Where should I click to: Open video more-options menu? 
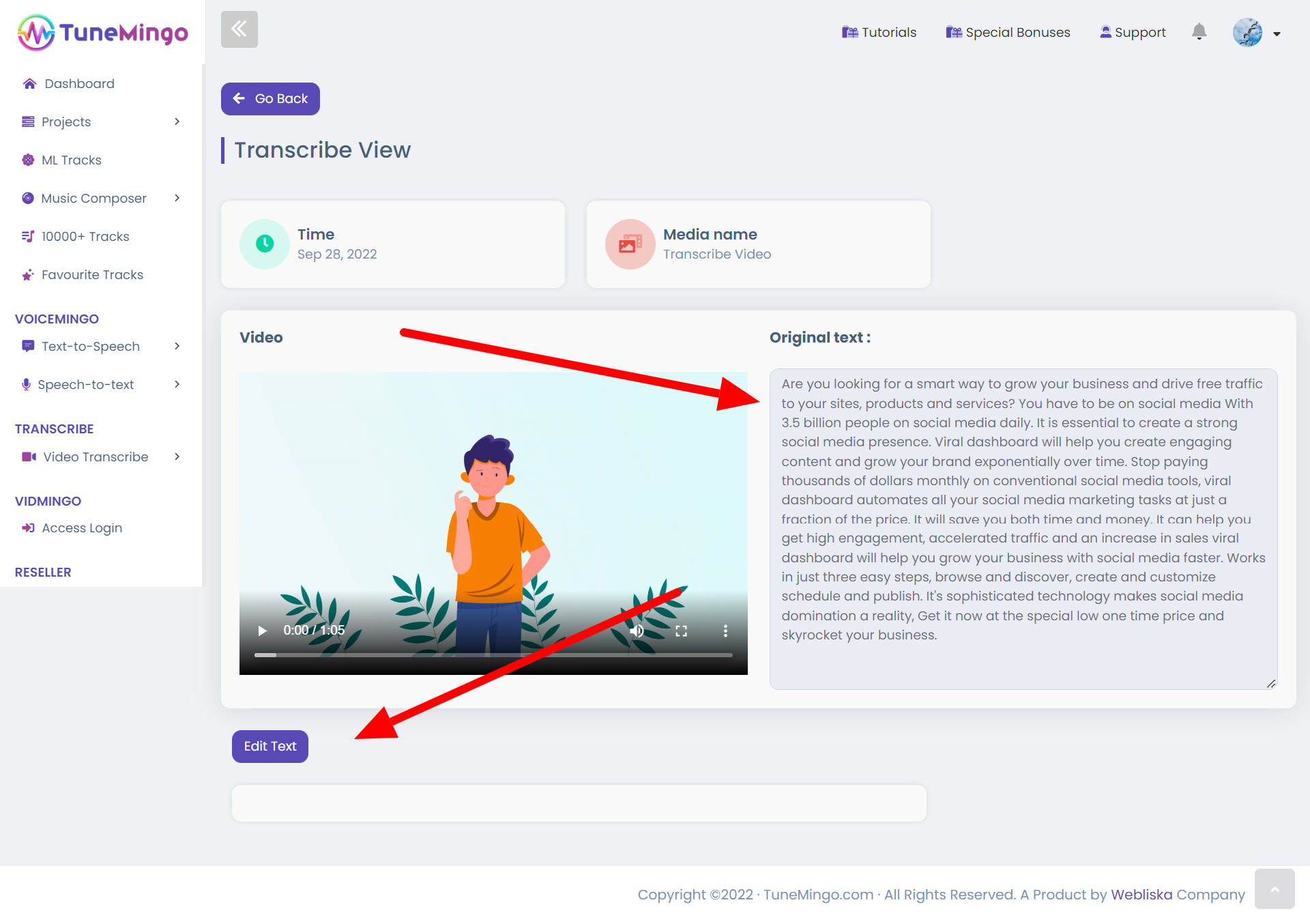click(725, 631)
